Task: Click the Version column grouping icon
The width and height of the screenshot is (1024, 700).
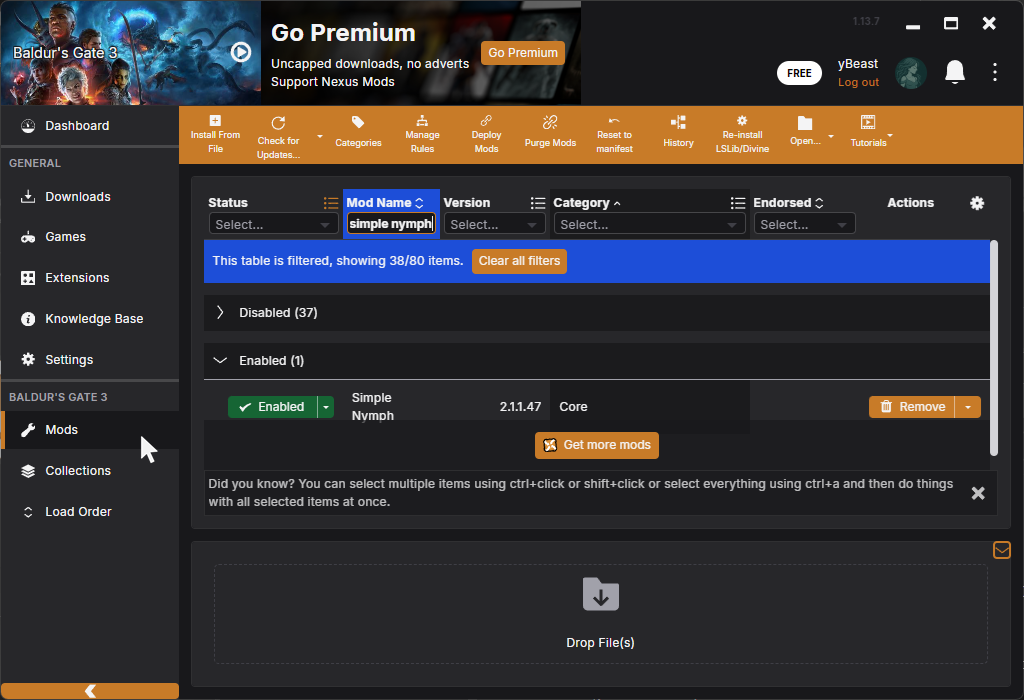Action: point(537,203)
